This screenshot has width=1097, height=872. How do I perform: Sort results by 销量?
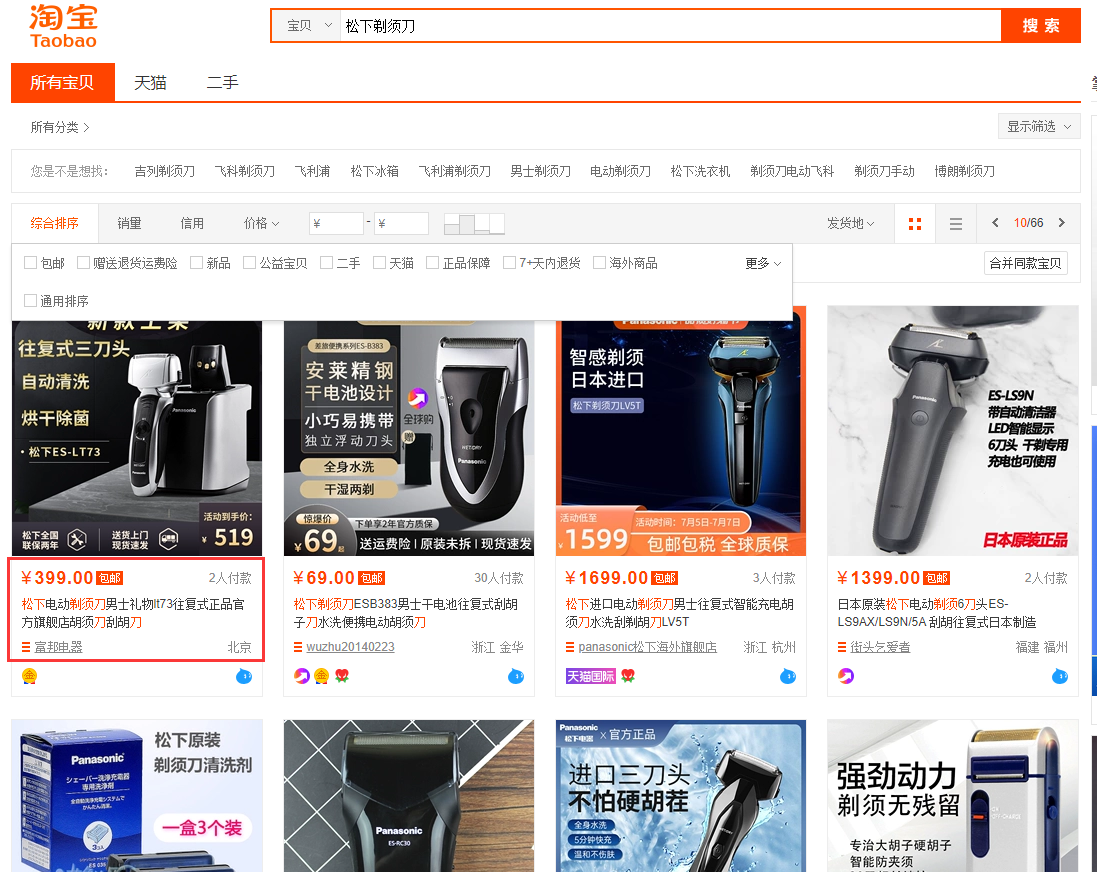[129, 223]
